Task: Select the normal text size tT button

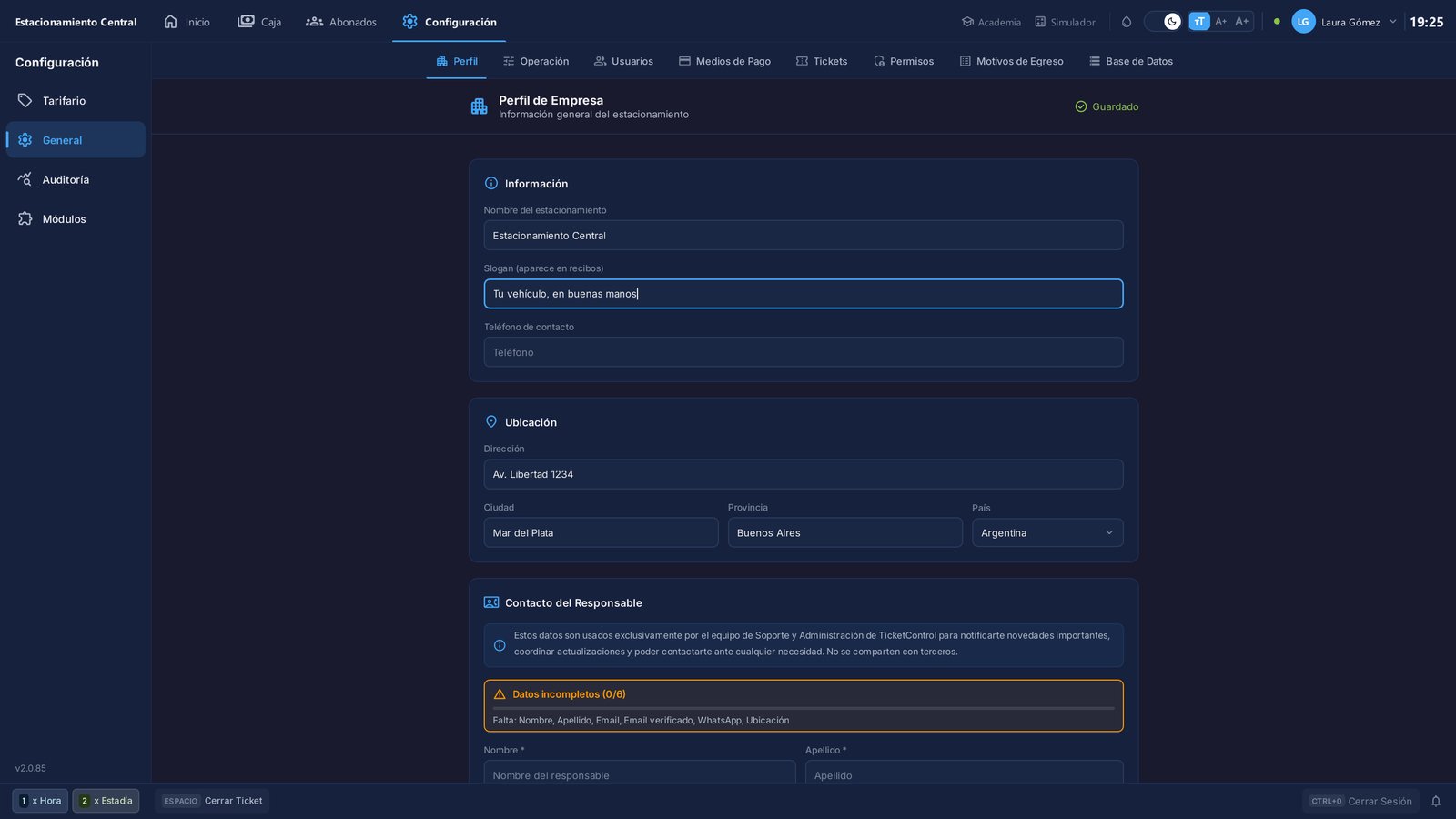Action: pos(1199,22)
